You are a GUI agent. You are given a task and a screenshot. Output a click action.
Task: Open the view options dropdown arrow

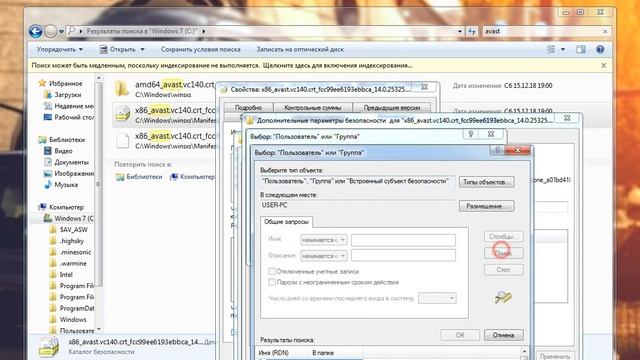563,49
